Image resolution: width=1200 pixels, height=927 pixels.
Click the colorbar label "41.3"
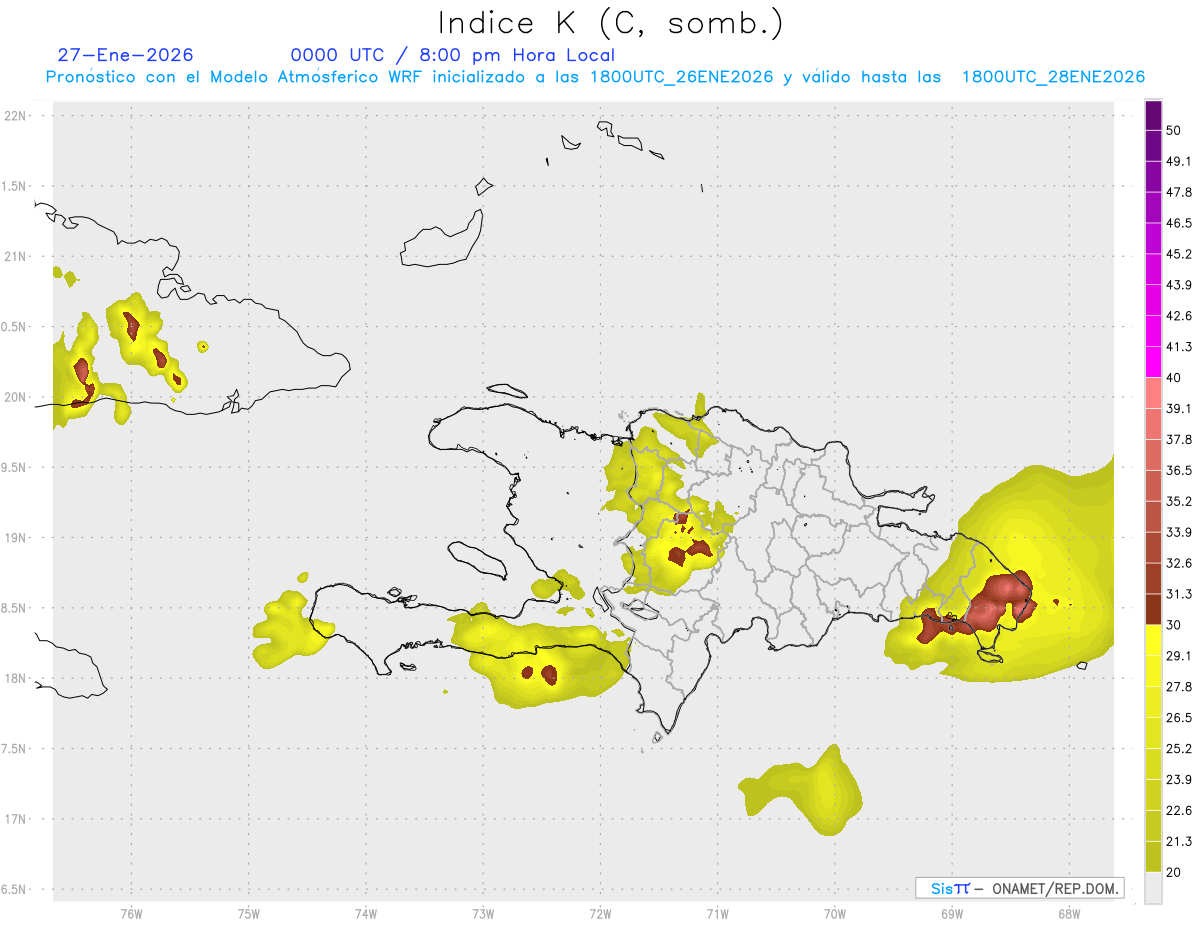(1179, 347)
